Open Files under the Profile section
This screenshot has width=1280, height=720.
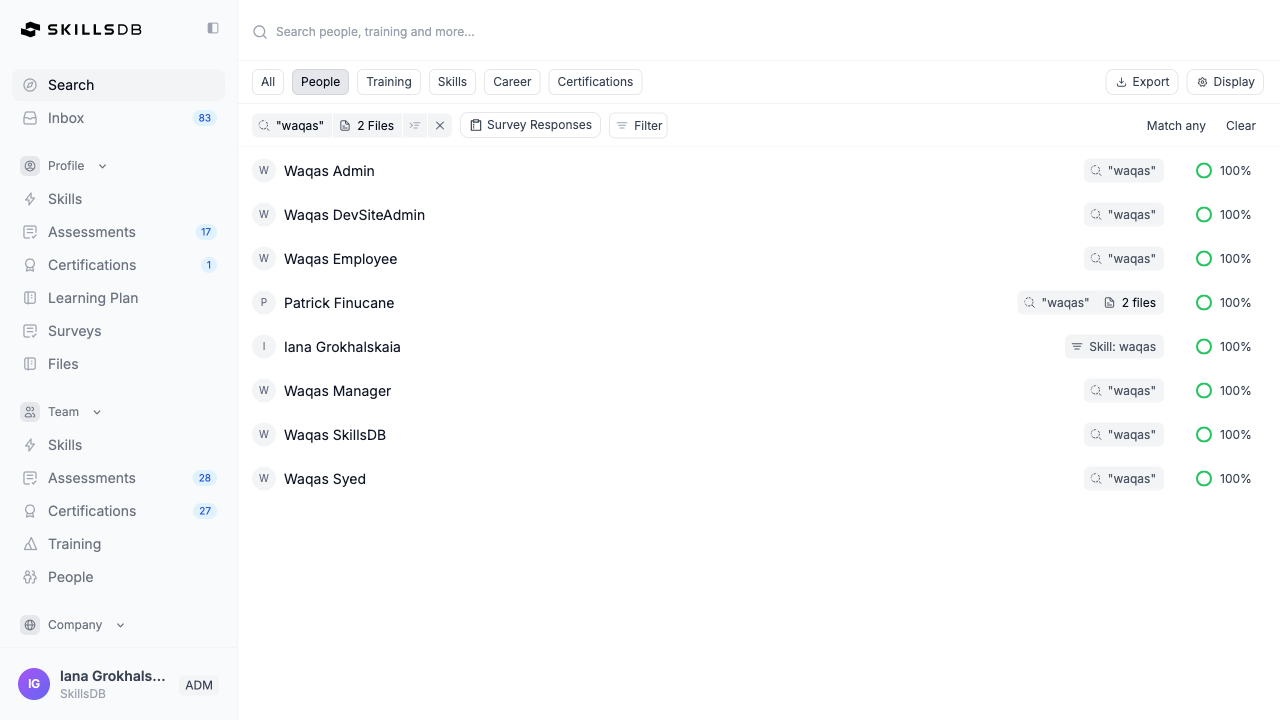click(x=63, y=364)
